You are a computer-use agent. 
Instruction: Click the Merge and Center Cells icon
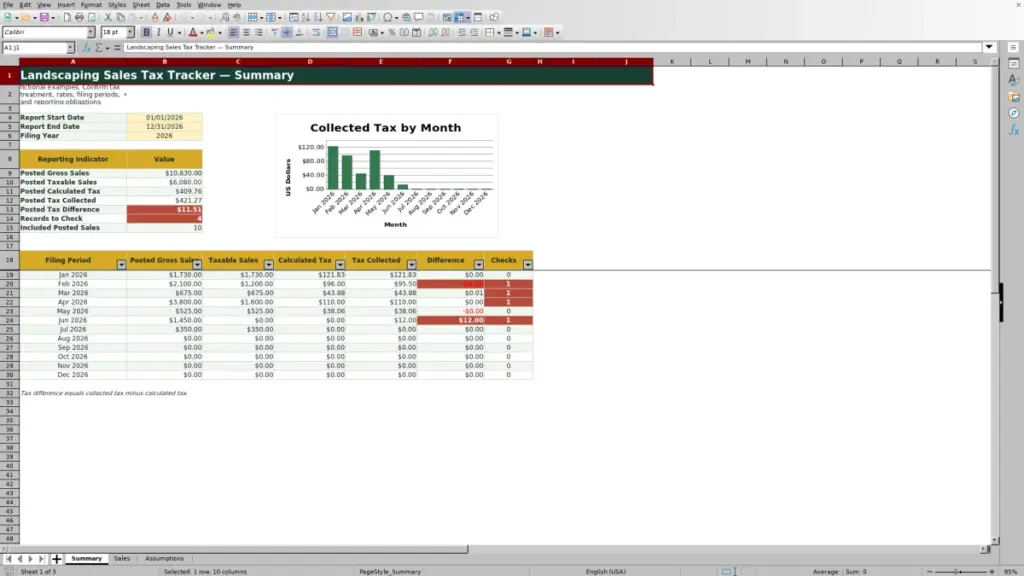(x=332, y=33)
